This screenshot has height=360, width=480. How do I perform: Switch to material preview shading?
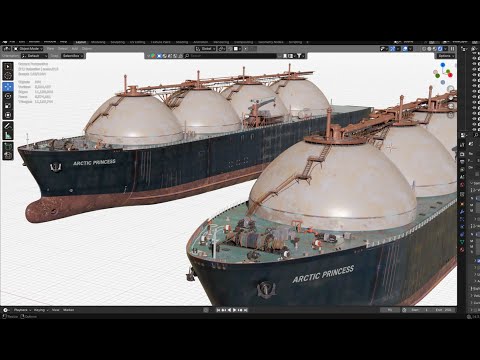[x=435, y=49]
